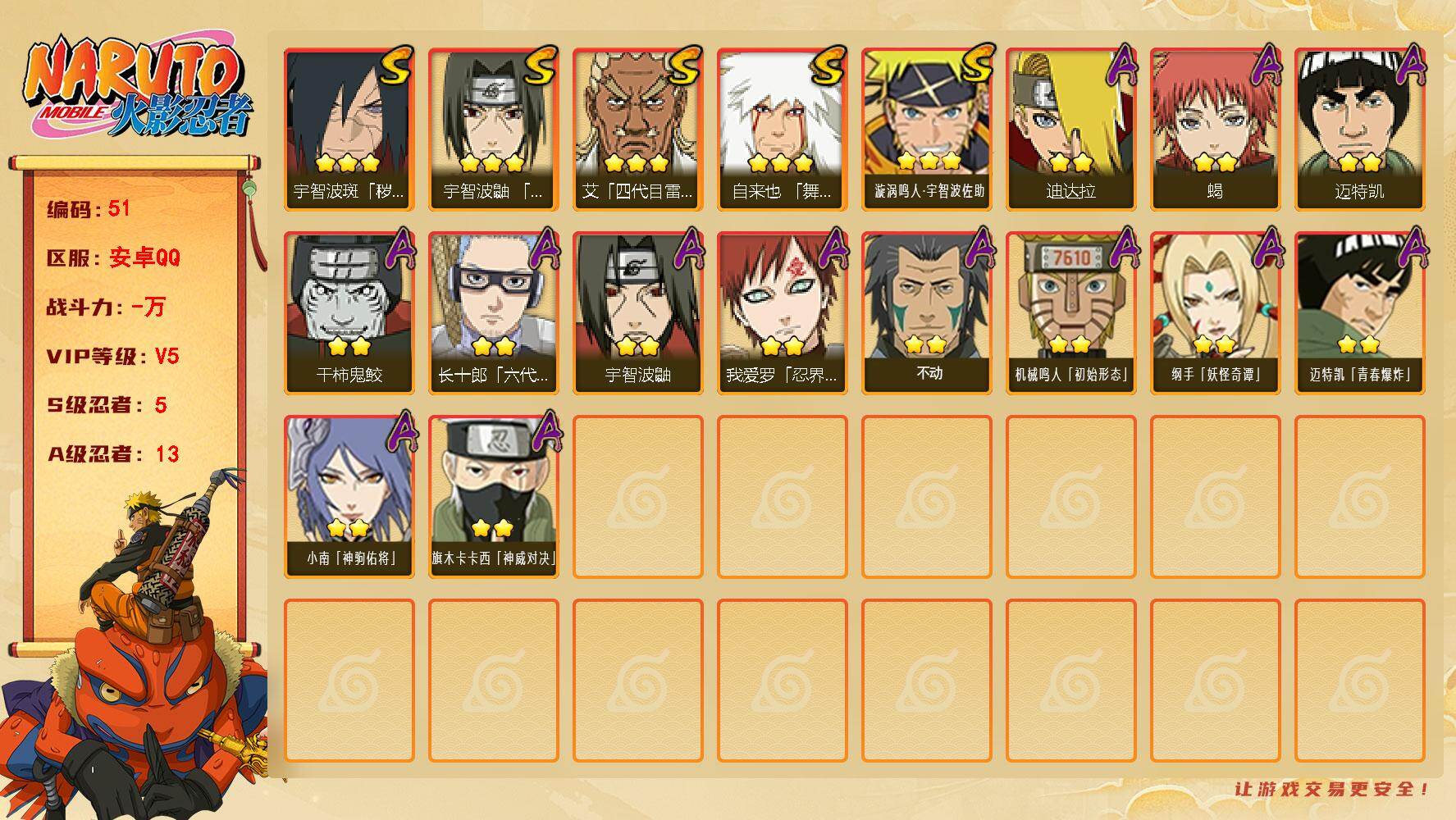Pick the 长十郎 card with glasses
Viewport: 1456px width, 820px height.
[x=494, y=313]
